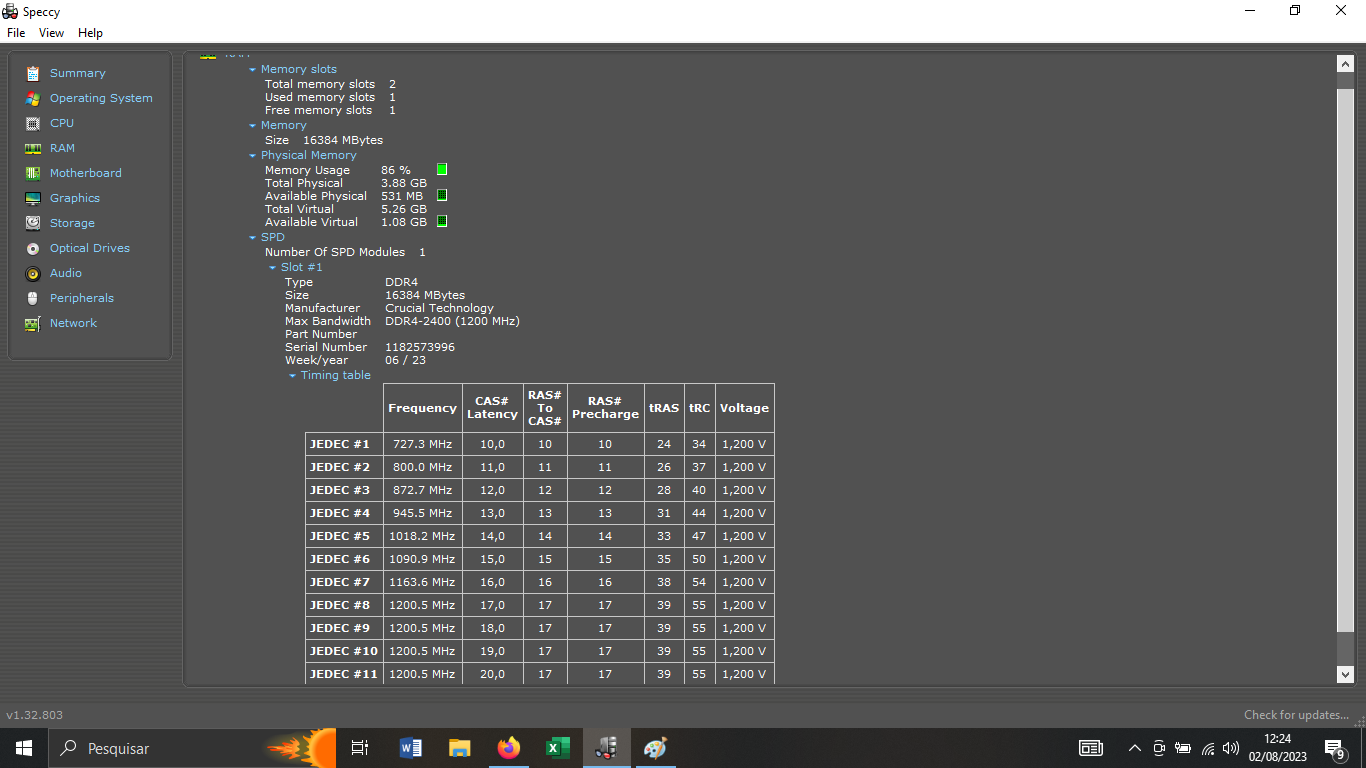Collapse the Physical Memory section
This screenshot has width=1366, height=768.
tap(253, 156)
